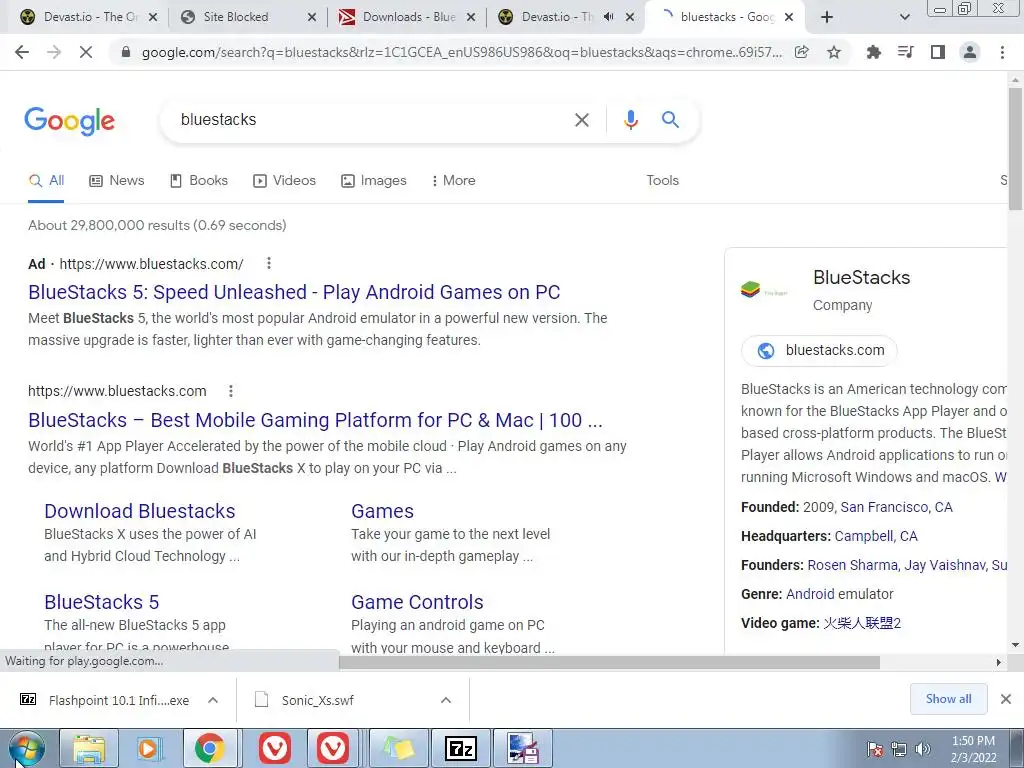Open new tab with plus button
The image size is (1024, 768).
point(827,17)
